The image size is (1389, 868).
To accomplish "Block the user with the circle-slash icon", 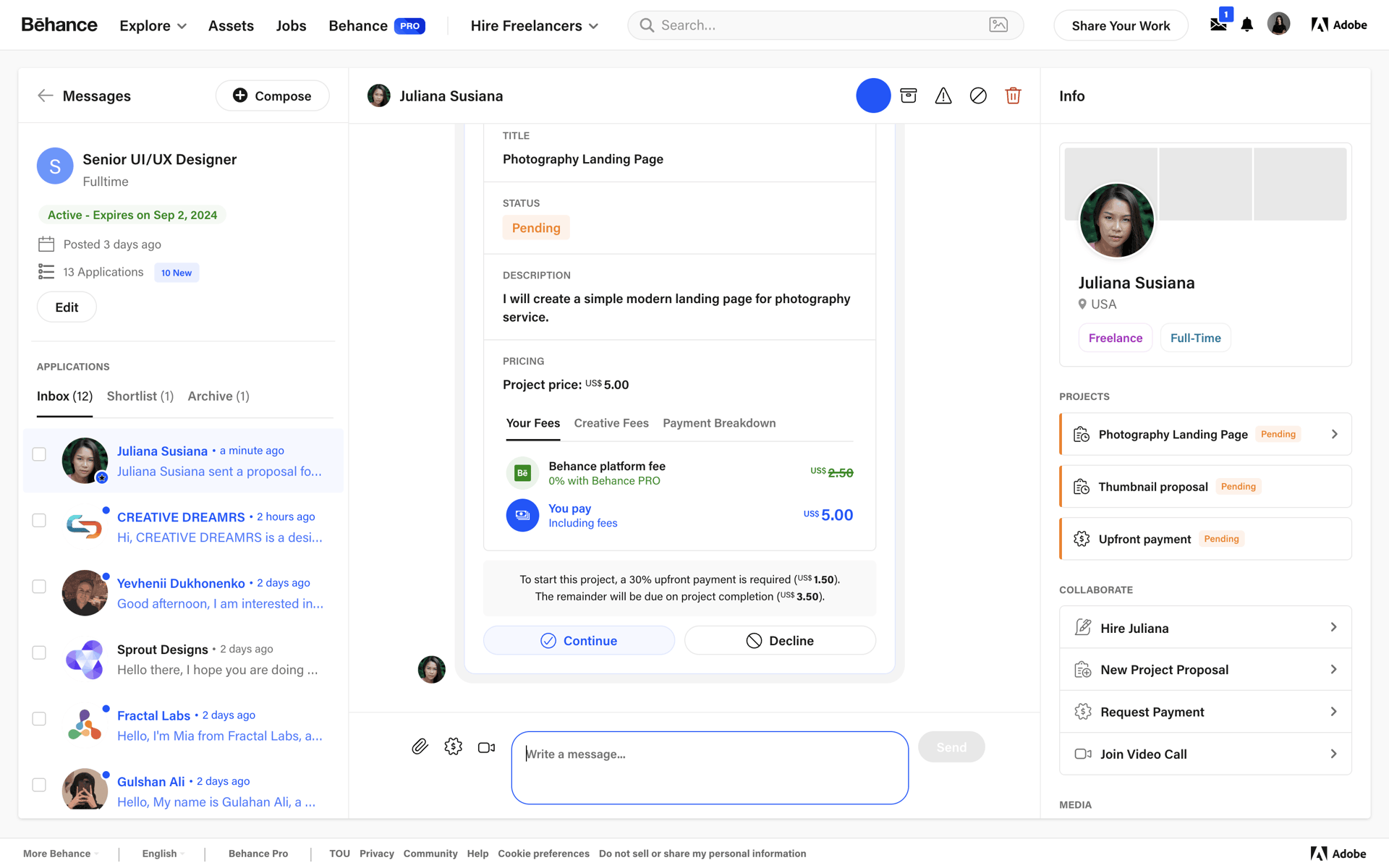I will point(978,95).
